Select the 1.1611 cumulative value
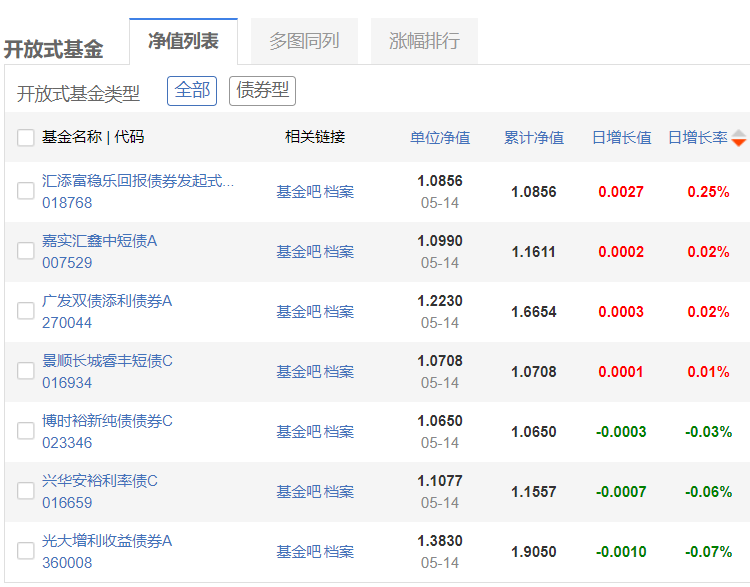This screenshot has height=587, width=750. (534, 252)
